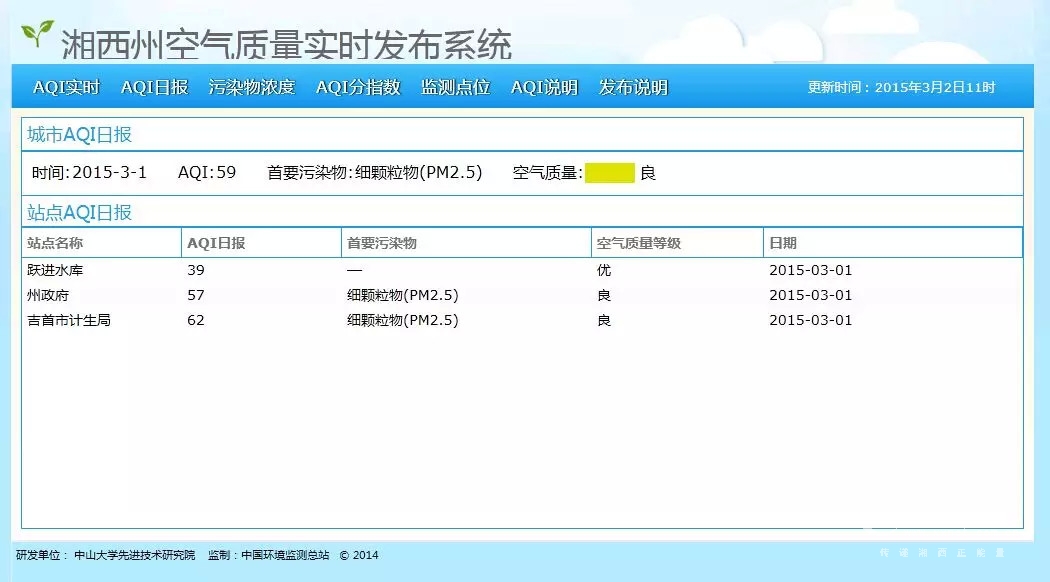The image size is (1050, 582).
Task: Open 监测点位 in the navigation bar
Action: (x=455, y=87)
